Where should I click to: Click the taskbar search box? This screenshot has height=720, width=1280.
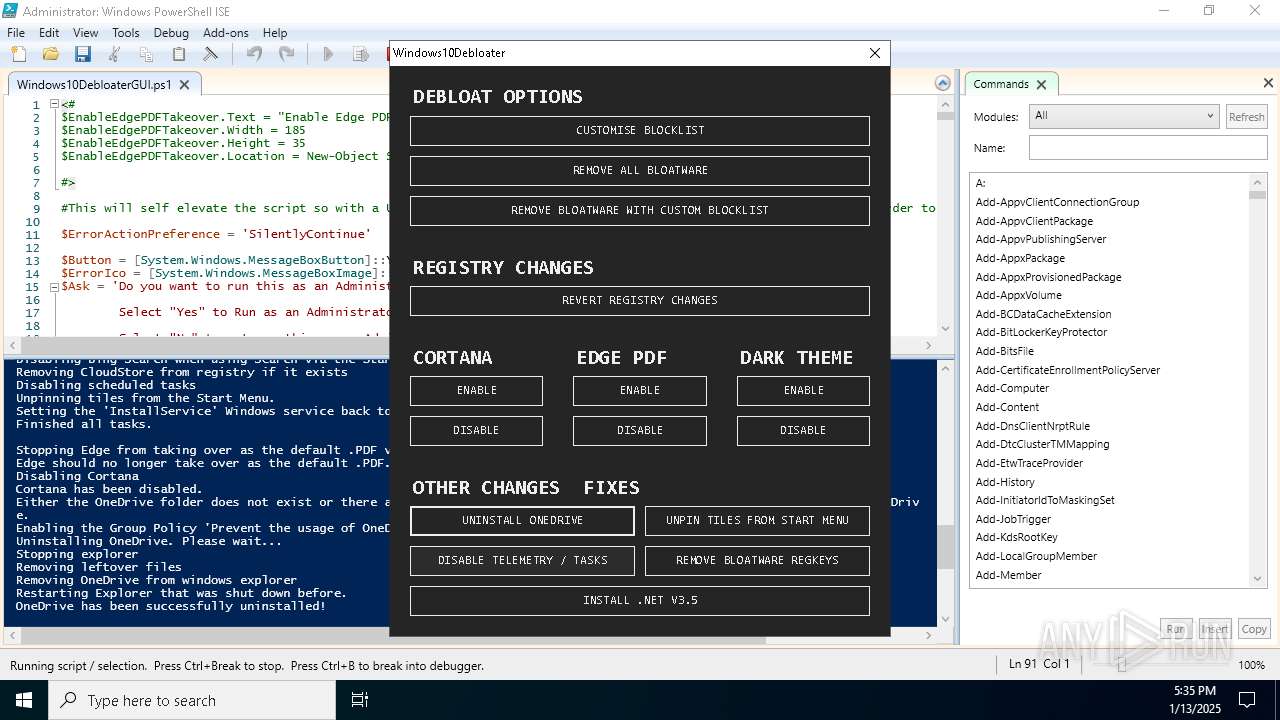point(194,700)
